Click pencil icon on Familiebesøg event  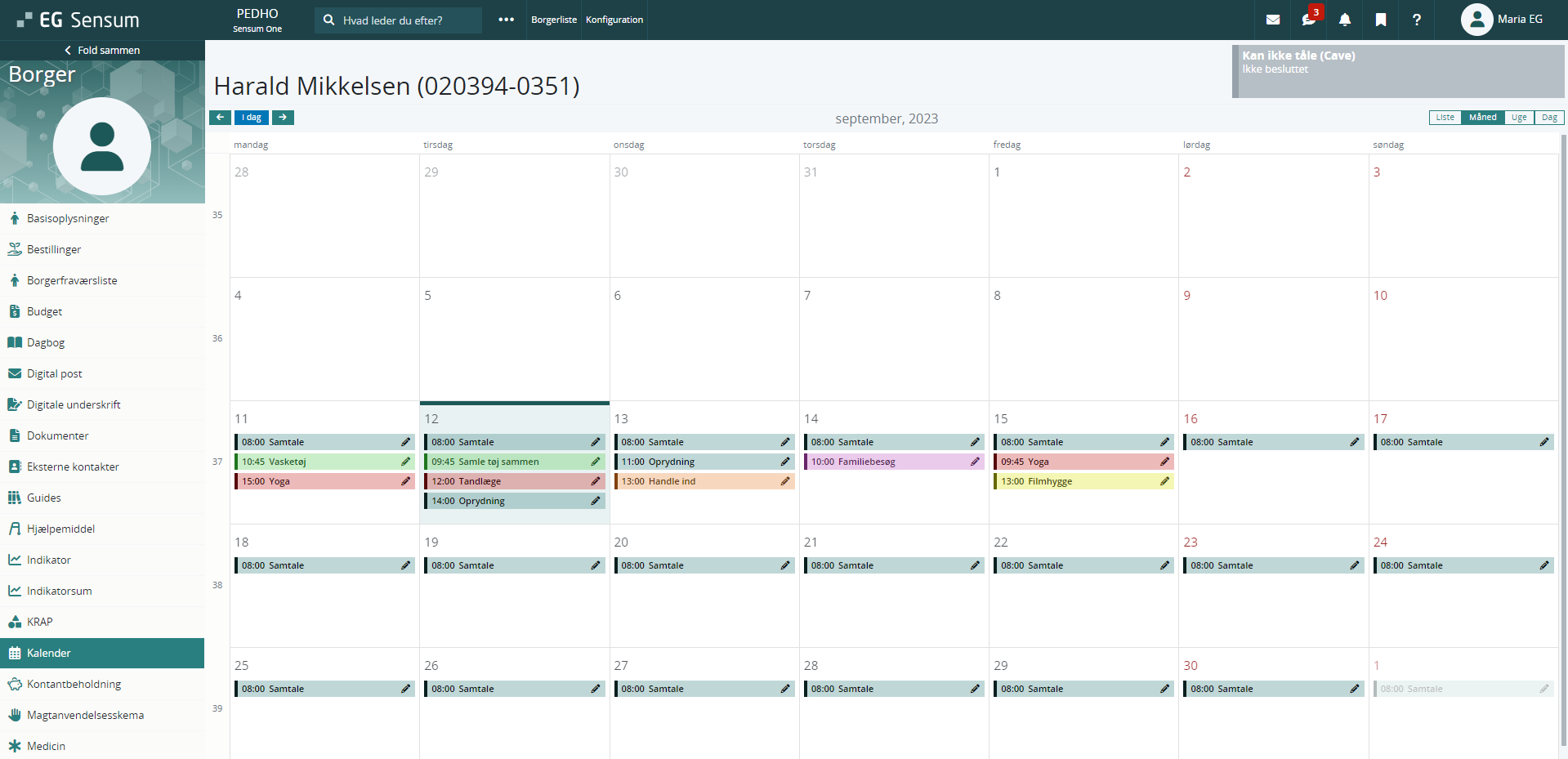[x=975, y=462]
